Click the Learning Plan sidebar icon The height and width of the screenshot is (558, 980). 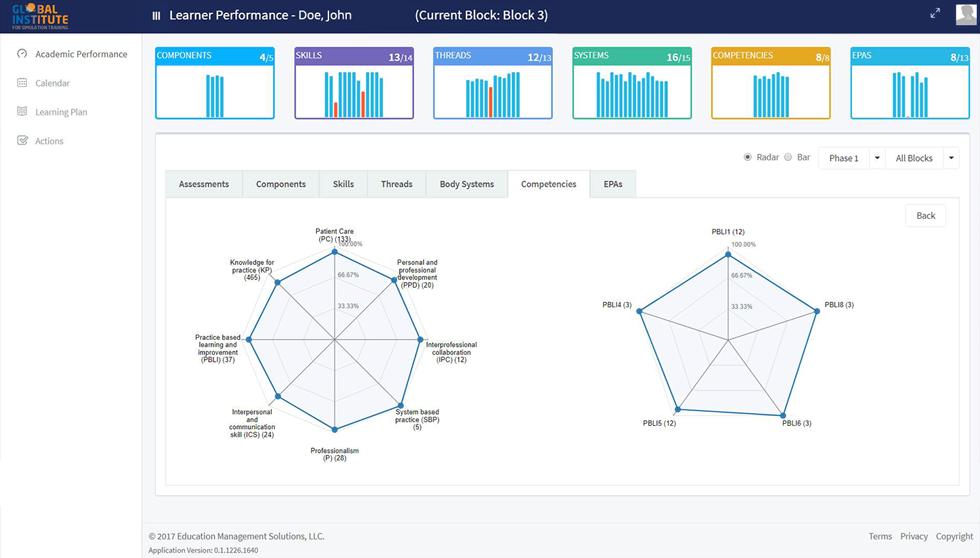(22, 112)
